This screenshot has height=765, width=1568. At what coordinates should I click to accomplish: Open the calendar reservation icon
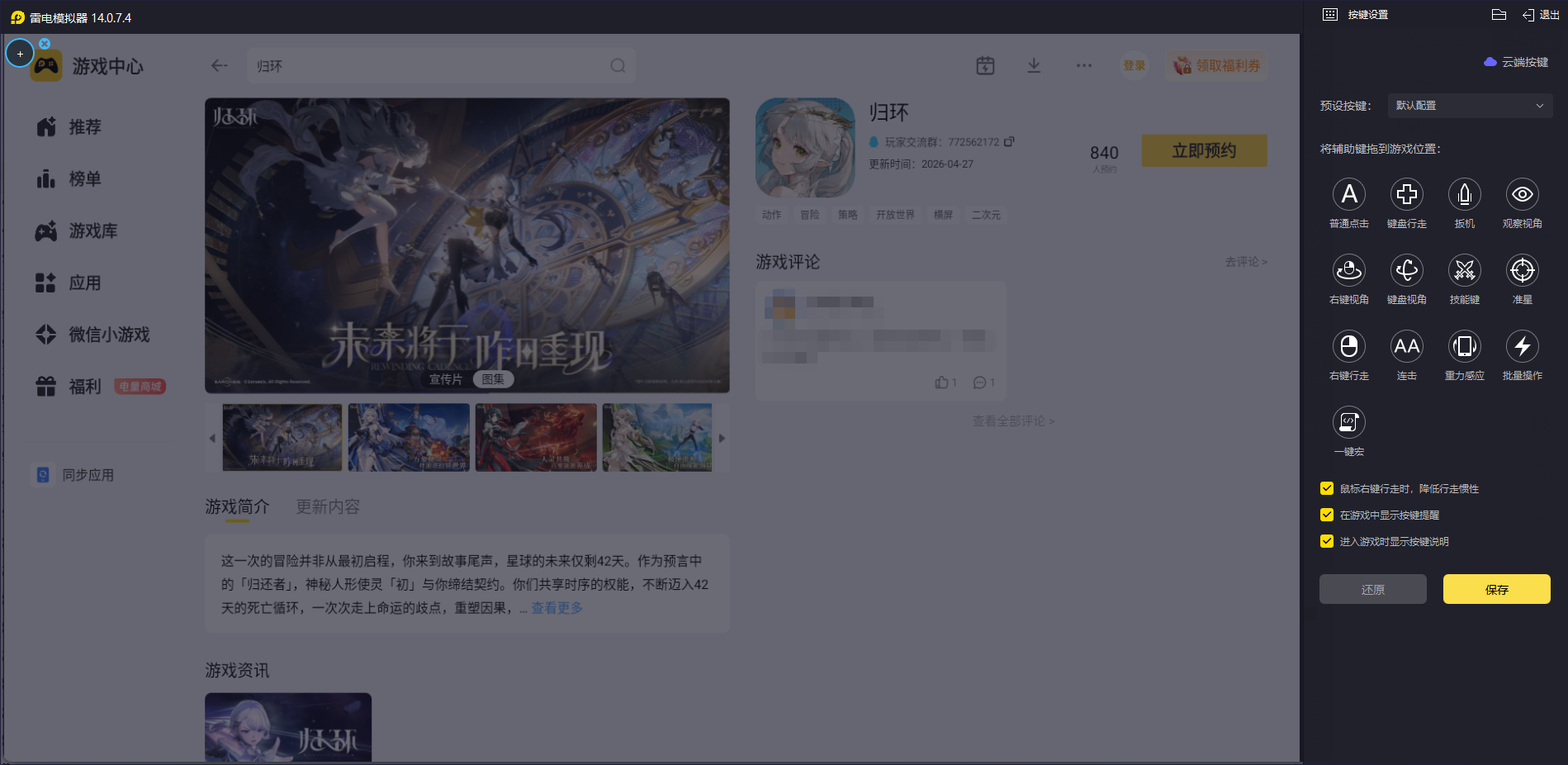(985, 66)
